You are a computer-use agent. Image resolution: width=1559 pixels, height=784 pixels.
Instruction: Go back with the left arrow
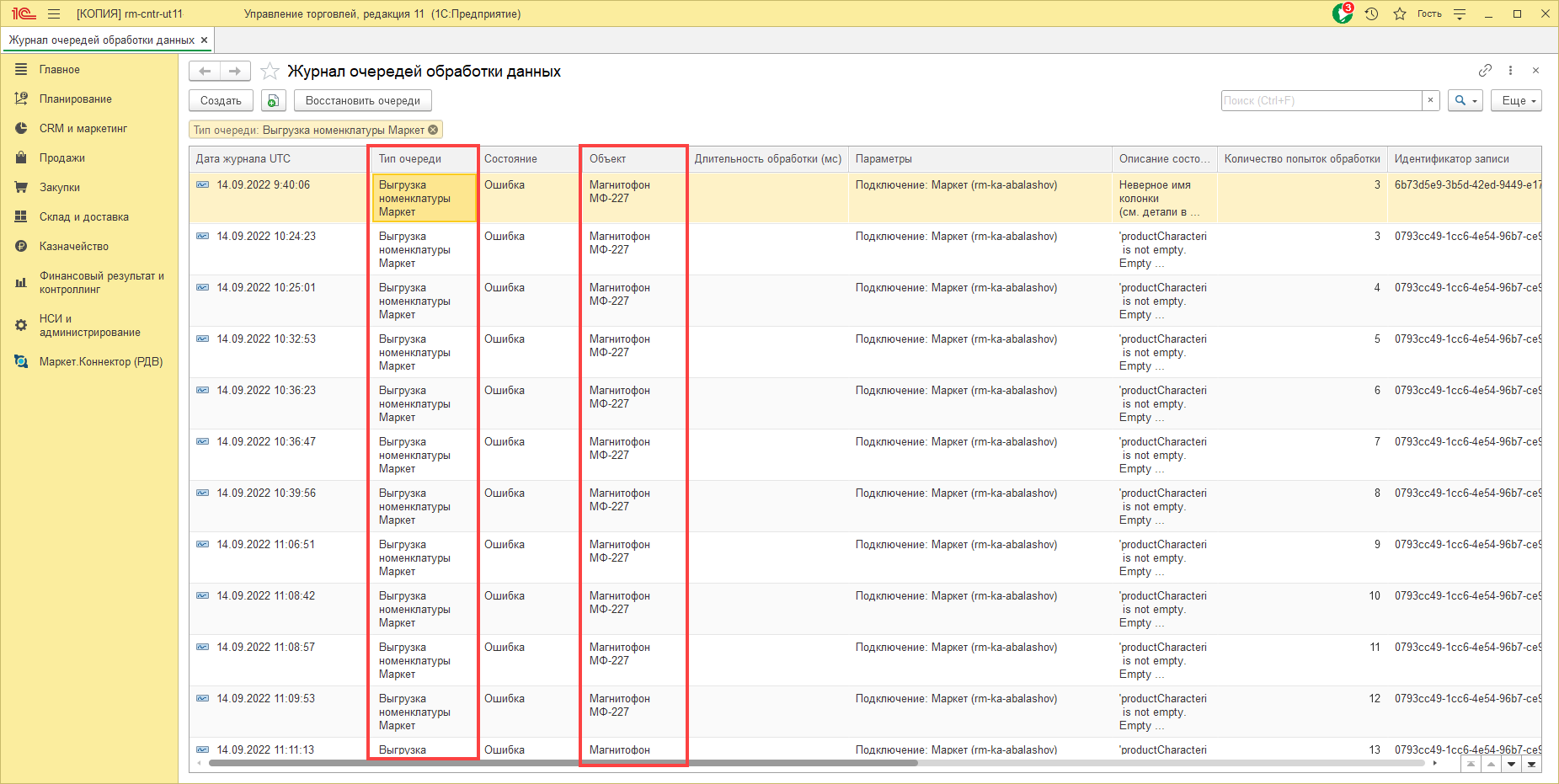click(x=205, y=72)
